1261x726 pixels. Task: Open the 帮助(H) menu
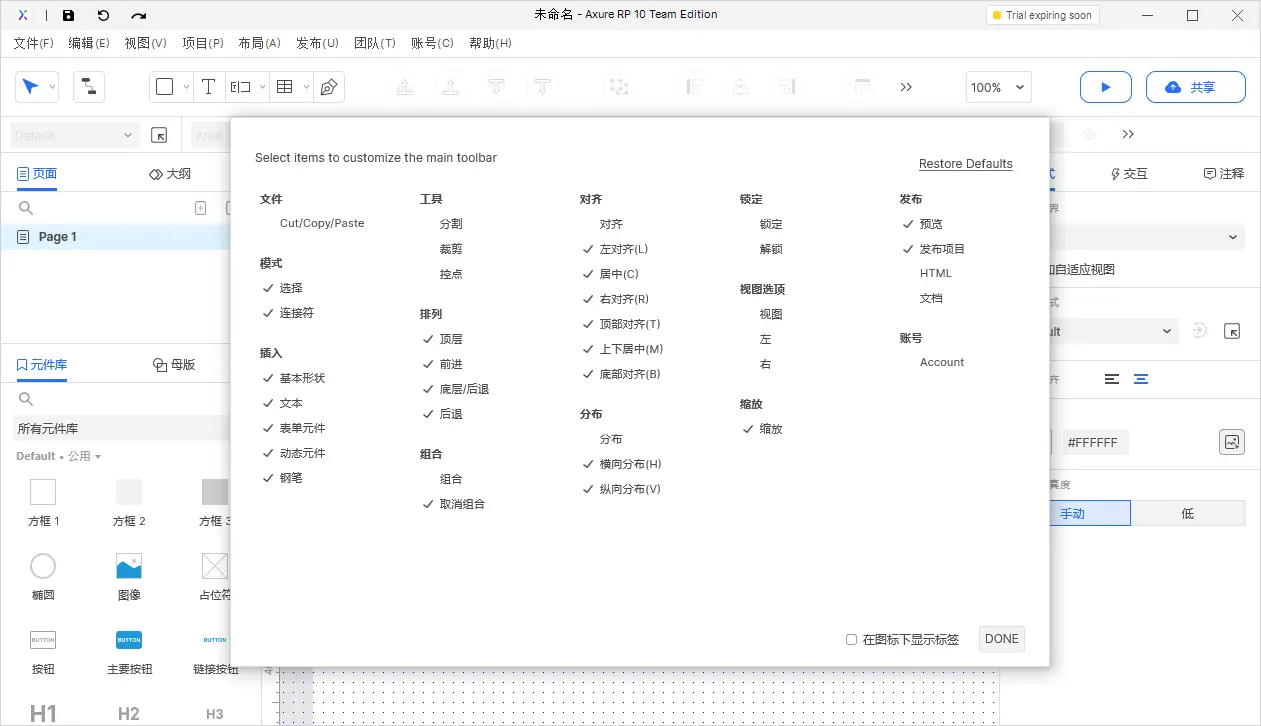click(x=490, y=43)
